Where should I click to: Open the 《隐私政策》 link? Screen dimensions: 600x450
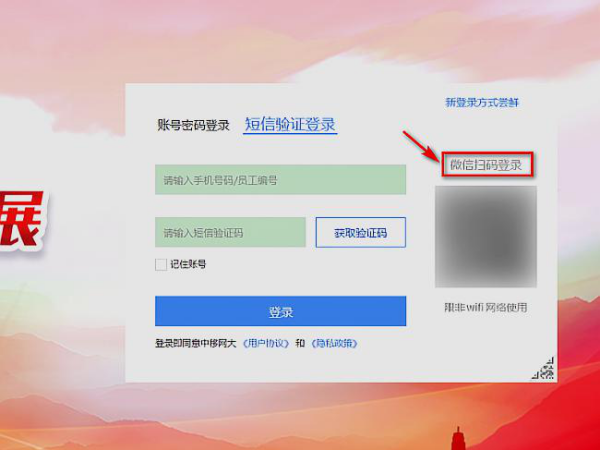(x=334, y=343)
